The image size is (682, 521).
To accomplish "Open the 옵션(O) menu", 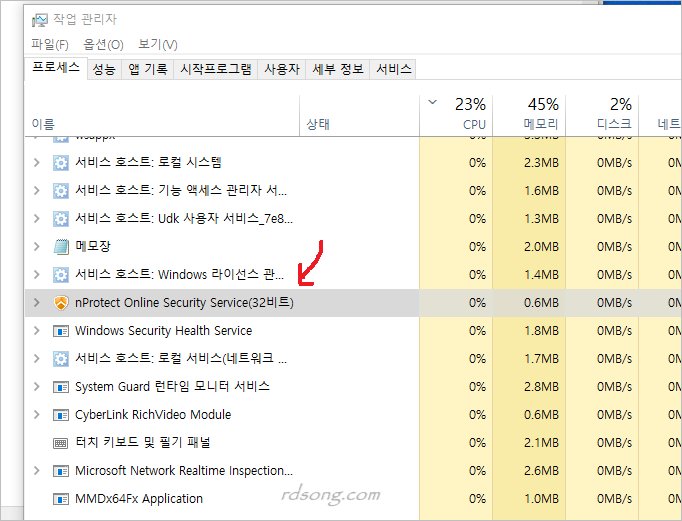I will tap(103, 45).
